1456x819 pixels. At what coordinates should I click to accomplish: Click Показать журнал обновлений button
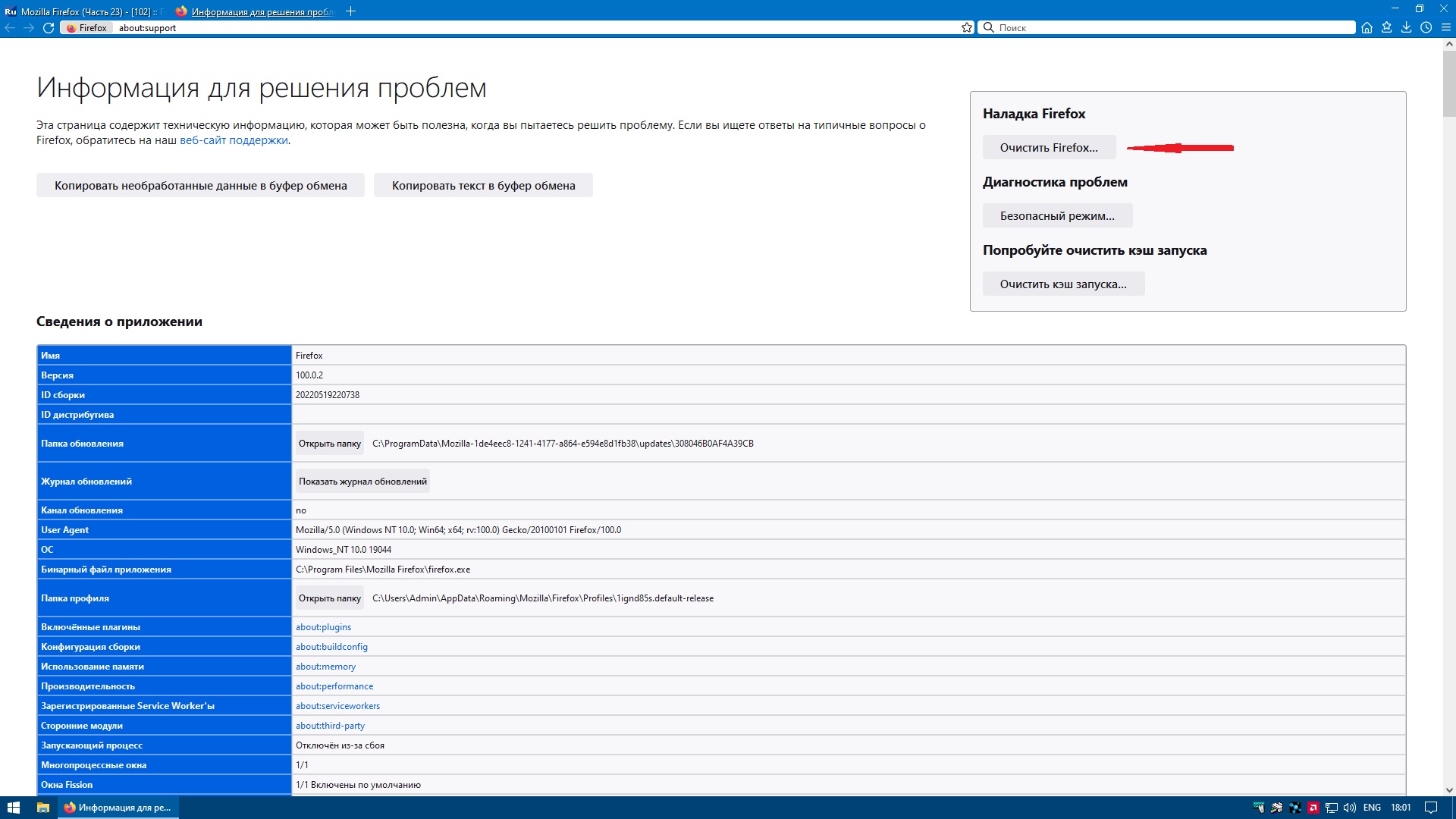coord(362,482)
